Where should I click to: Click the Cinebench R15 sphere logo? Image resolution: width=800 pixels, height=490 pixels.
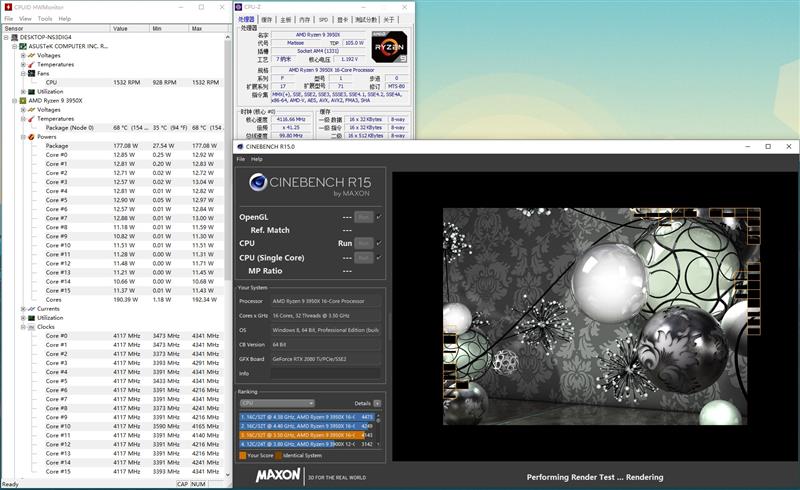tap(258, 181)
